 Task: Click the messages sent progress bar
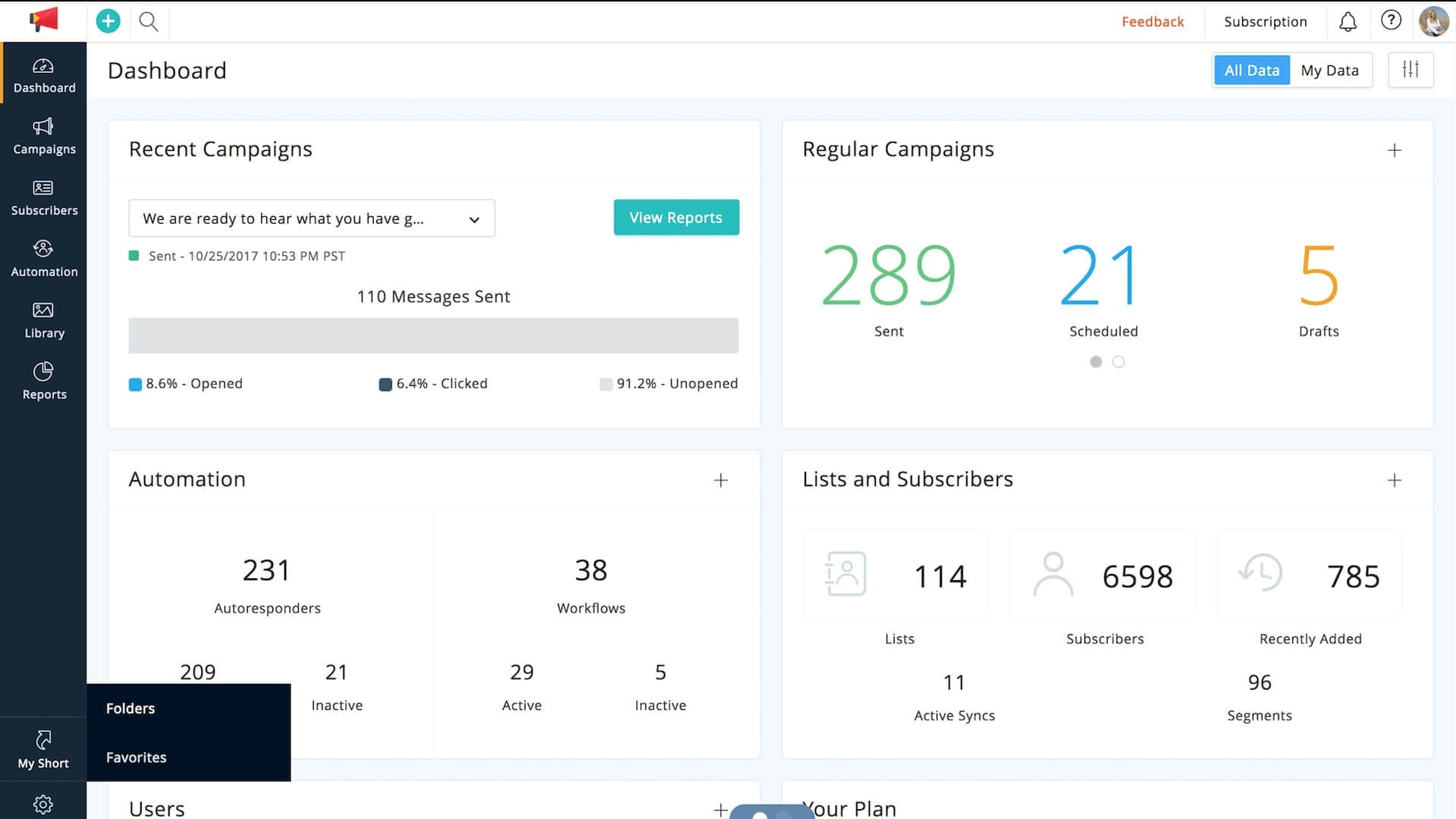click(x=434, y=335)
